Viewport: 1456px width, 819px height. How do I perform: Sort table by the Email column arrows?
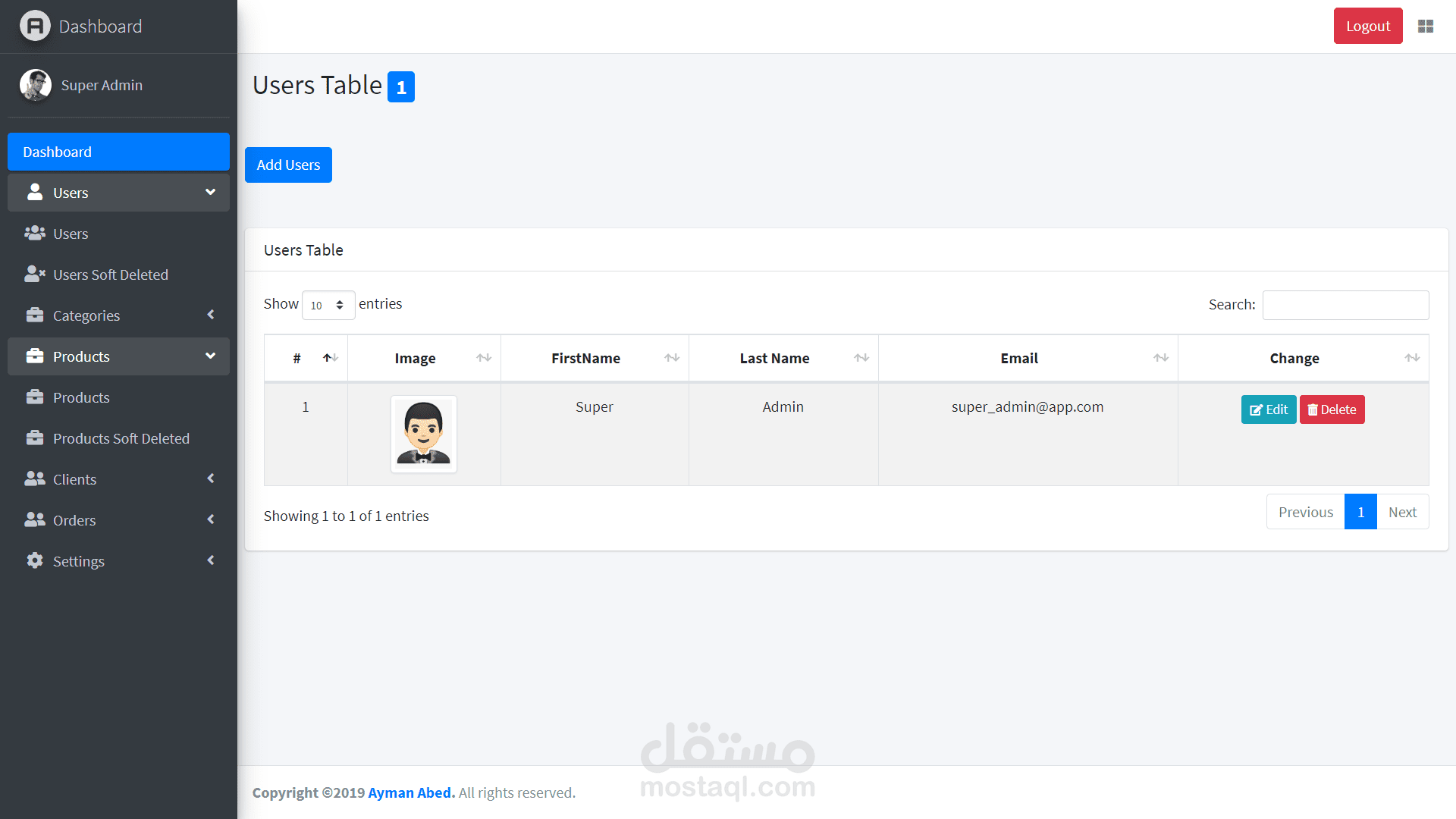coord(1160,358)
